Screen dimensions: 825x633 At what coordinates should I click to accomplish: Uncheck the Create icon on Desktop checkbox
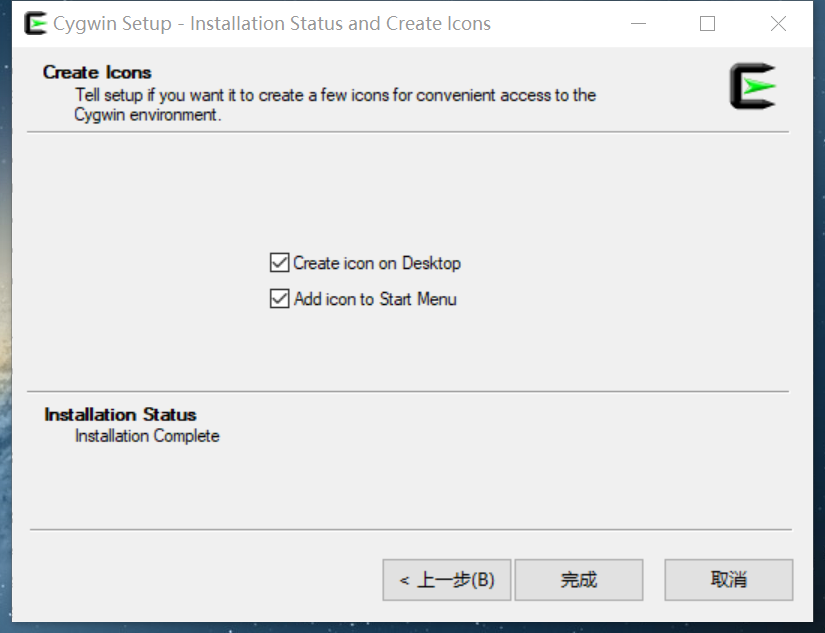click(279, 263)
